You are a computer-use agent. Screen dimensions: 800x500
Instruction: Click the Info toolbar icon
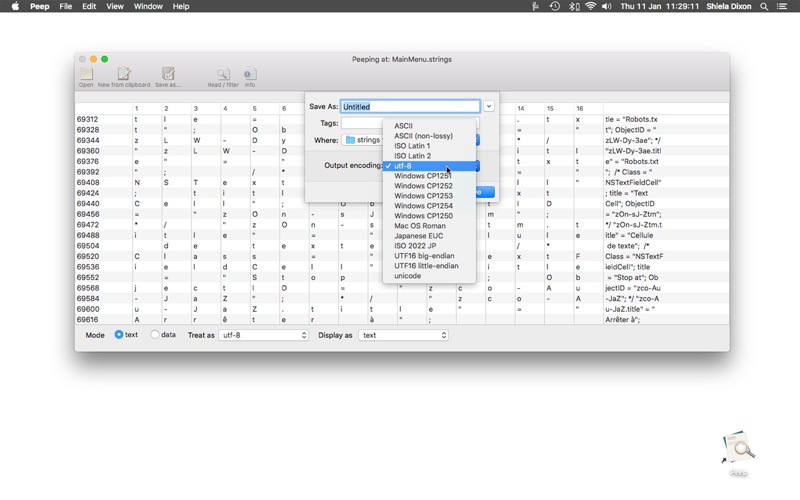point(249,74)
